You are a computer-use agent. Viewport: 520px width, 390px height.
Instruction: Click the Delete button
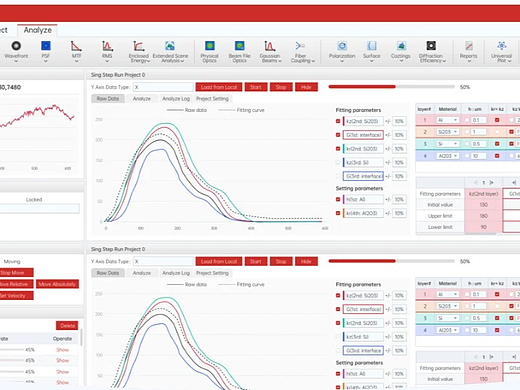[67, 326]
